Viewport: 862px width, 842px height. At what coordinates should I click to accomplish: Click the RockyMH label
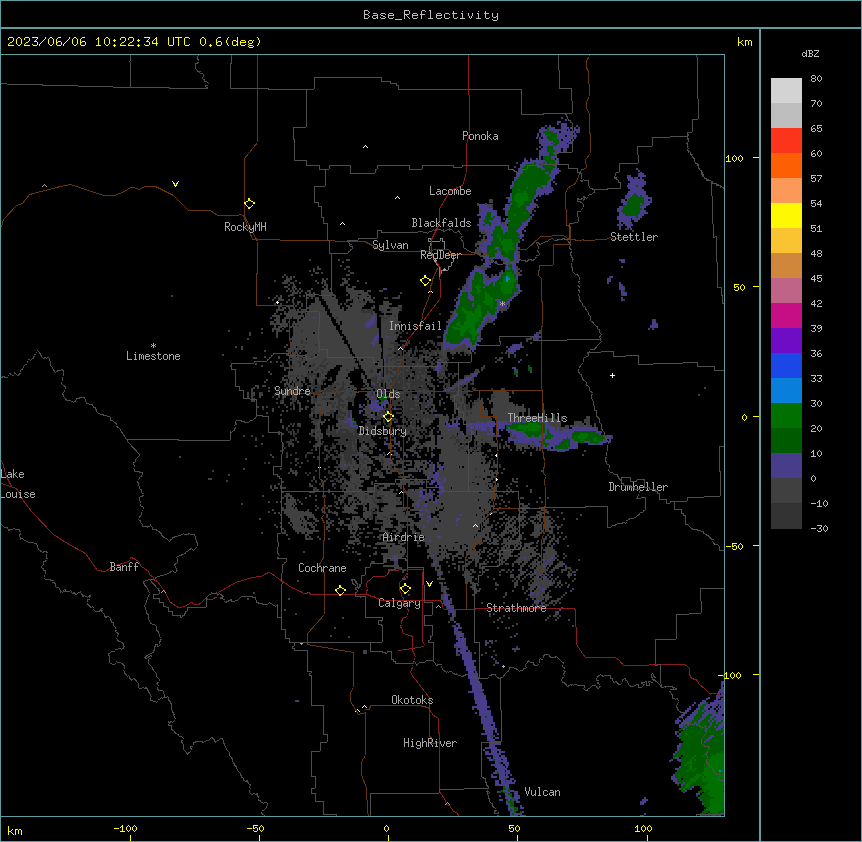245,227
